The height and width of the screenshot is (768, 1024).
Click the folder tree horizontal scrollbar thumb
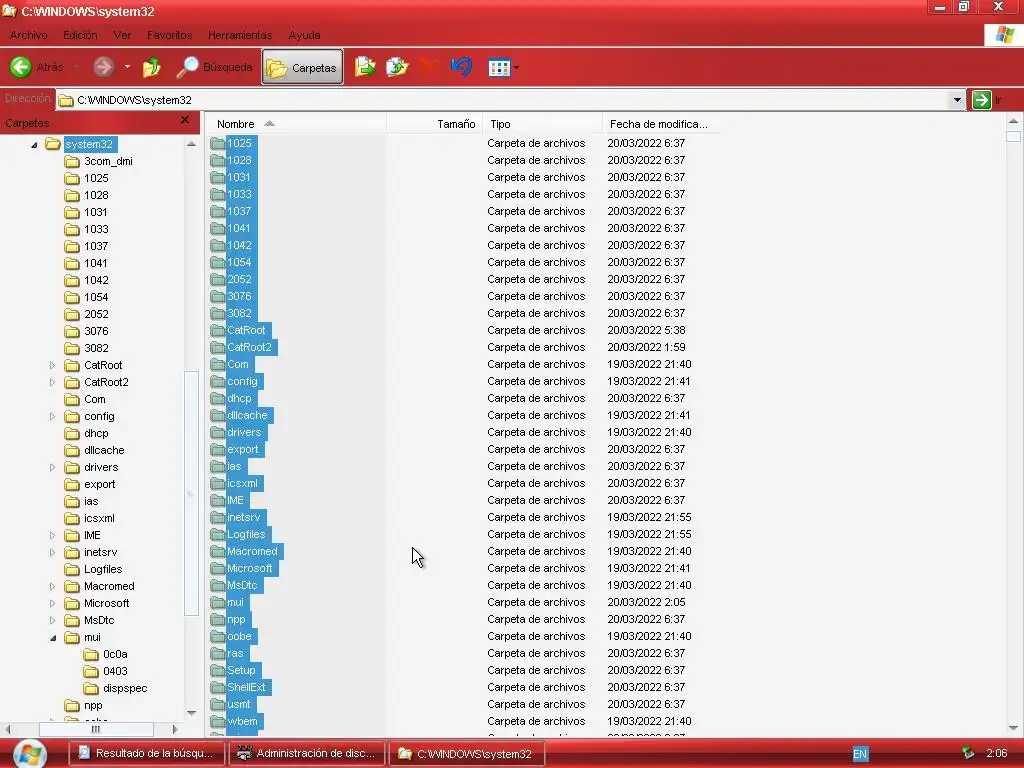(96, 729)
